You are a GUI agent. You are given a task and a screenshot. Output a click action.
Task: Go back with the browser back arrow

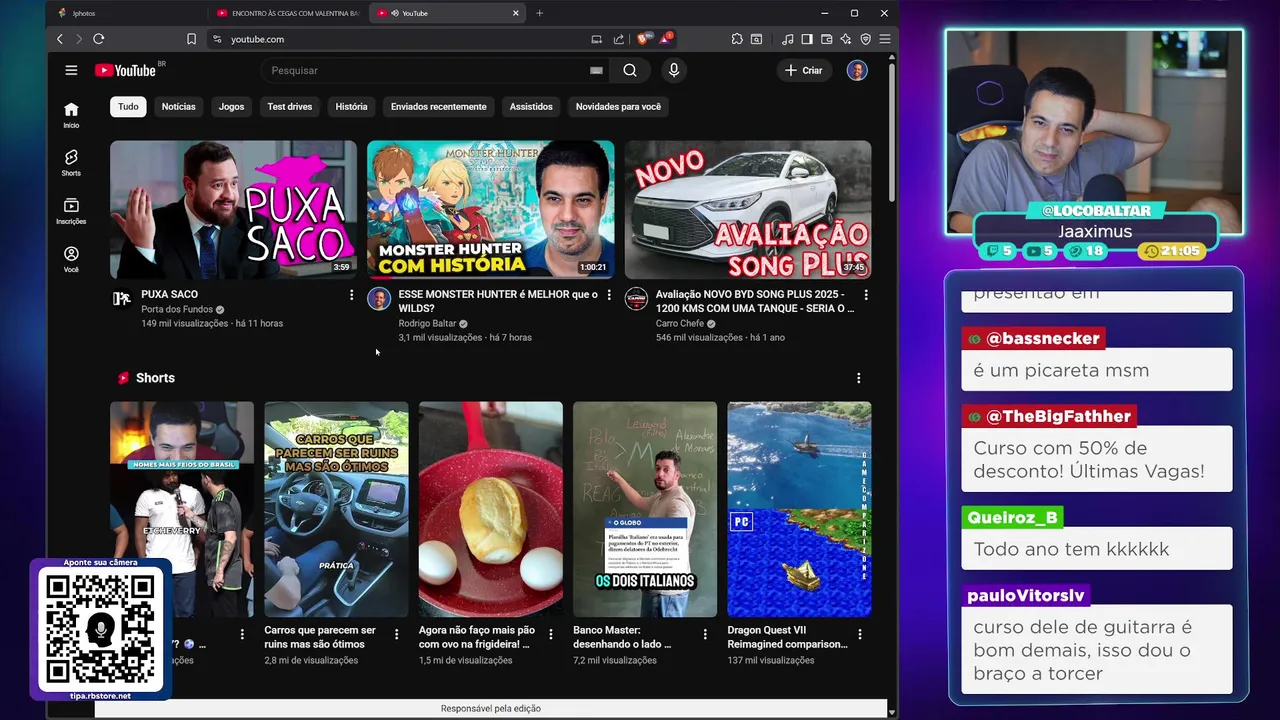(x=59, y=39)
